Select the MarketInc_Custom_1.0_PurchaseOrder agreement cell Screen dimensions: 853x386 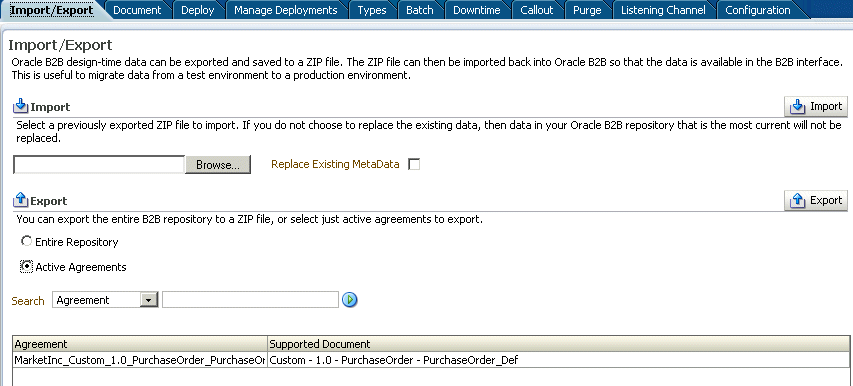pyautogui.click(x=140, y=360)
